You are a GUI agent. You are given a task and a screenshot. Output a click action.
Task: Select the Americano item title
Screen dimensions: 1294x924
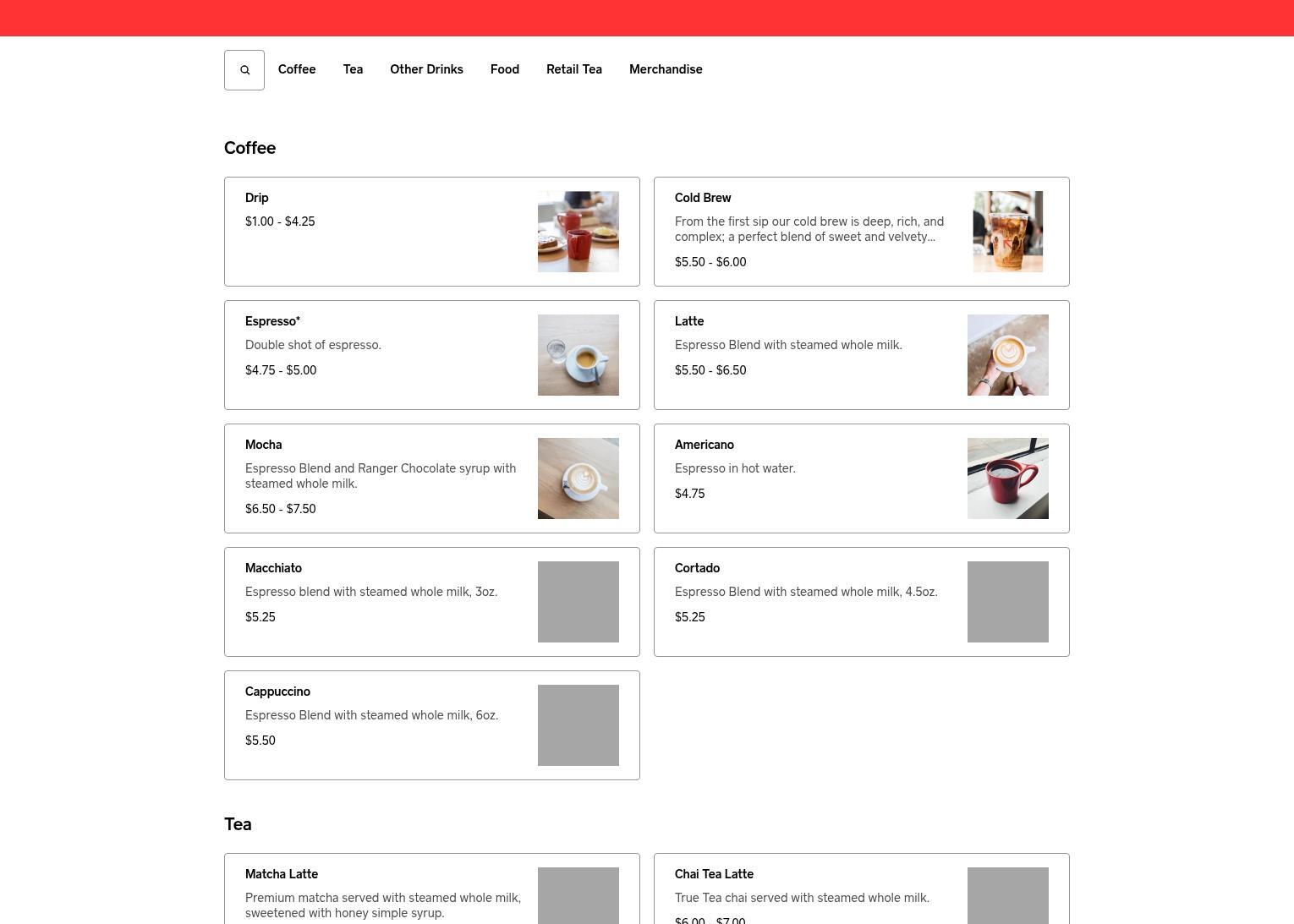(x=705, y=445)
